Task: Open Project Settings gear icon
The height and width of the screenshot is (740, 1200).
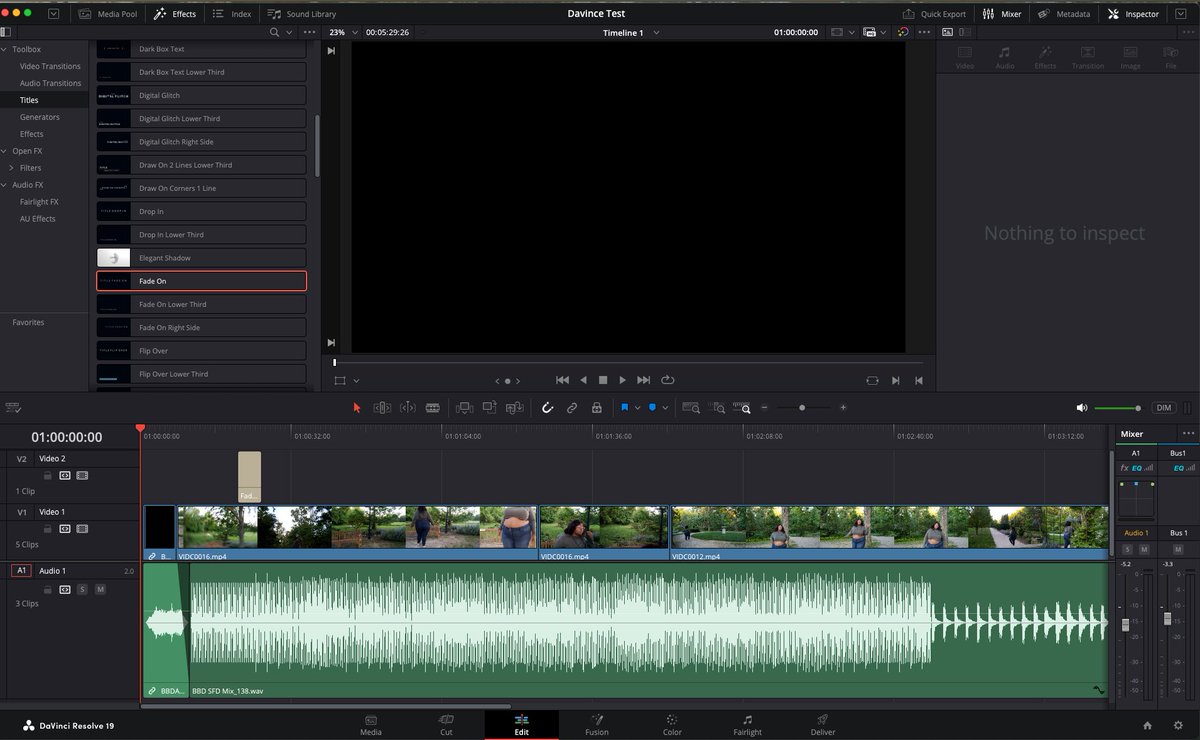Action: [x=1176, y=725]
